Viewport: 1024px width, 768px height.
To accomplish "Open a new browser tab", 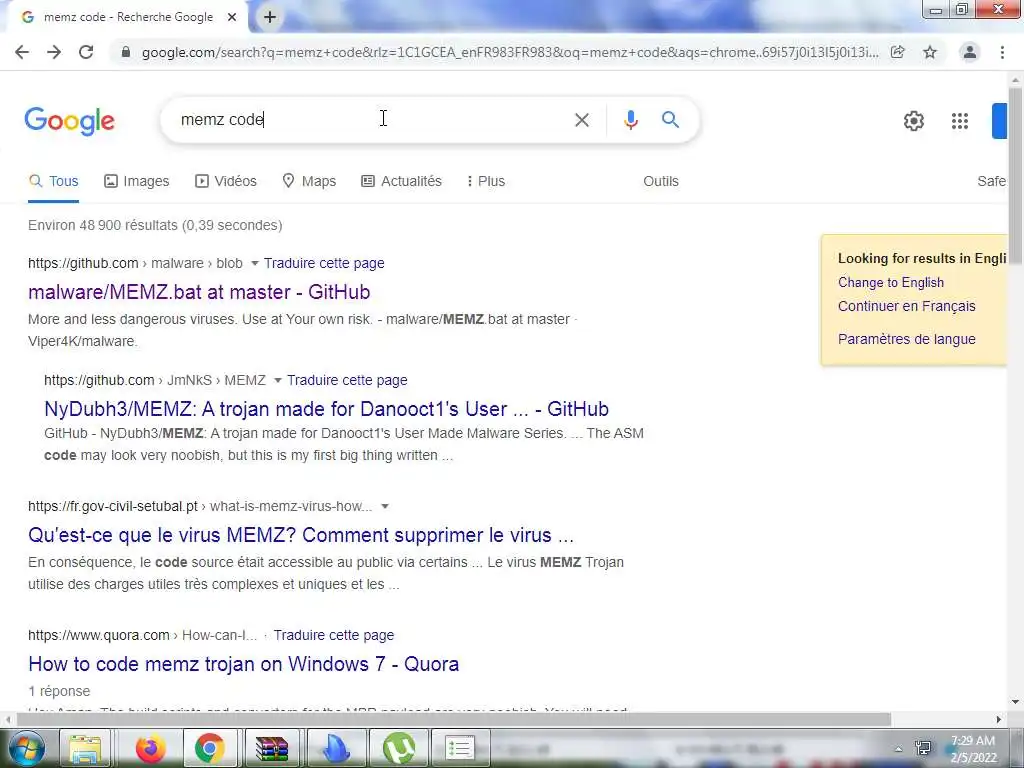I will point(270,17).
